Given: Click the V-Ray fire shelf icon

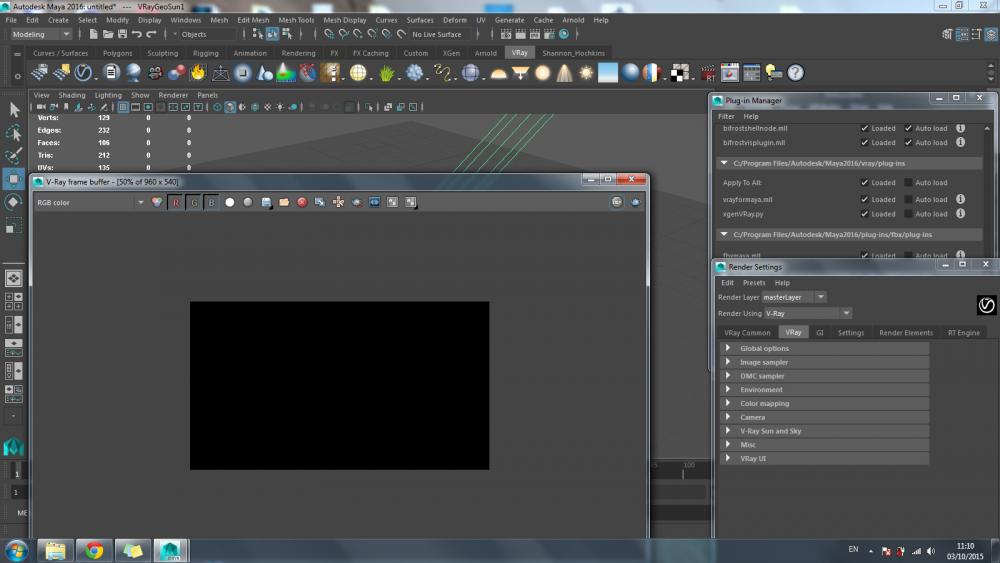Looking at the screenshot, I should pyautogui.click(x=198, y=73).
